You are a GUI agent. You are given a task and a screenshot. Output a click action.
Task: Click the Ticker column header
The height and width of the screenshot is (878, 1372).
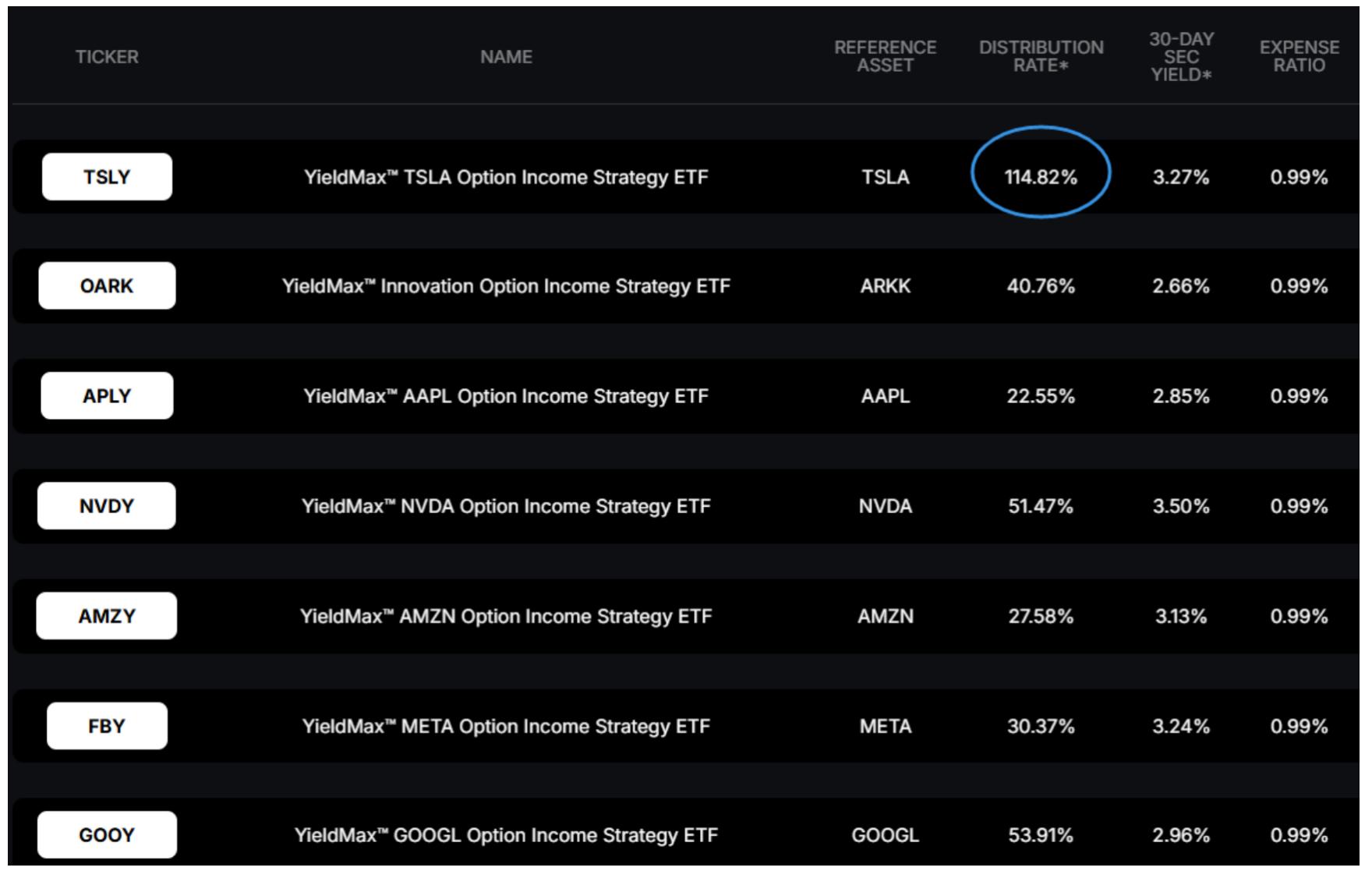[x=107, y=57]
